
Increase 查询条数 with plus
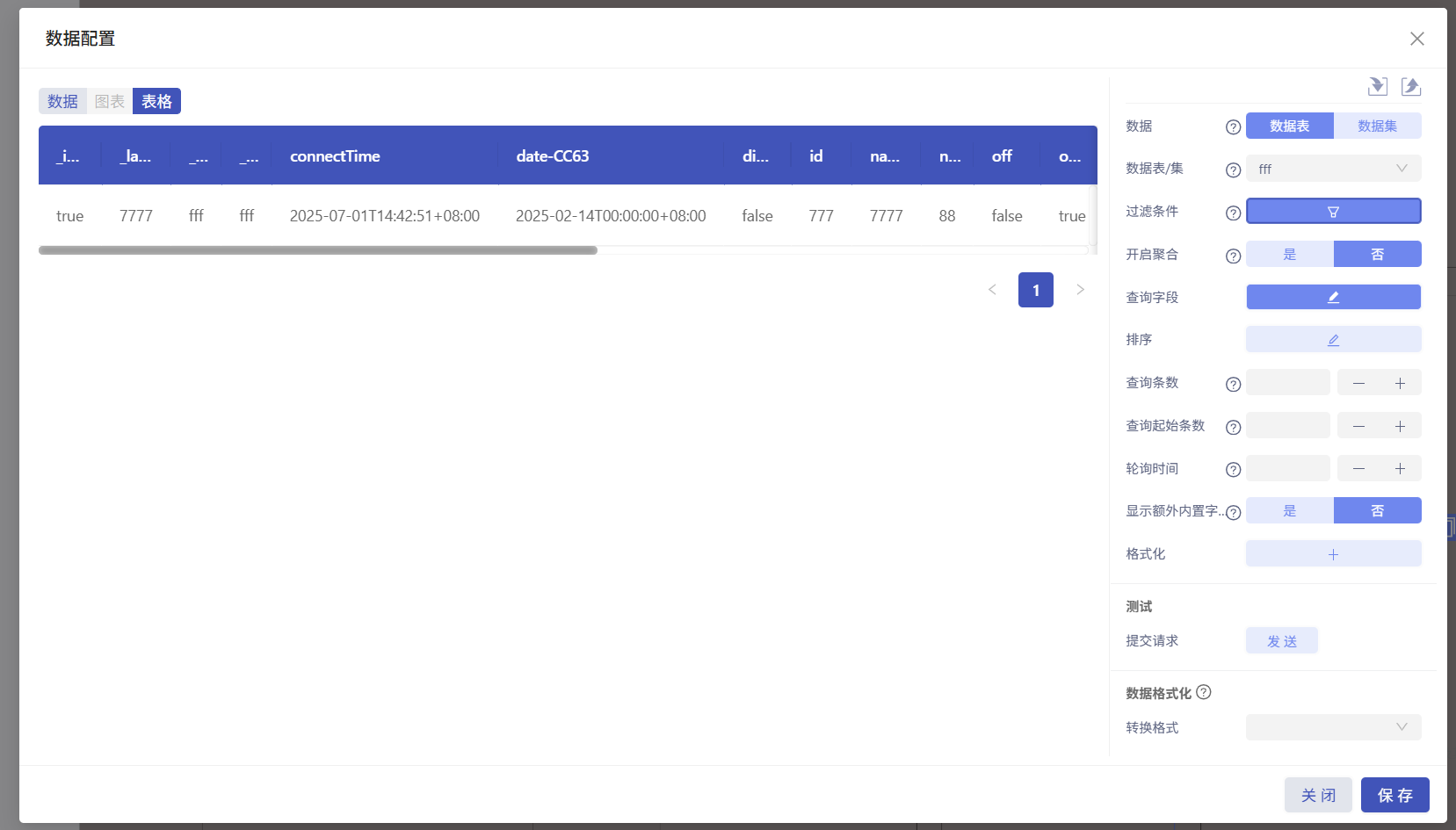[x=1400, y=383]
